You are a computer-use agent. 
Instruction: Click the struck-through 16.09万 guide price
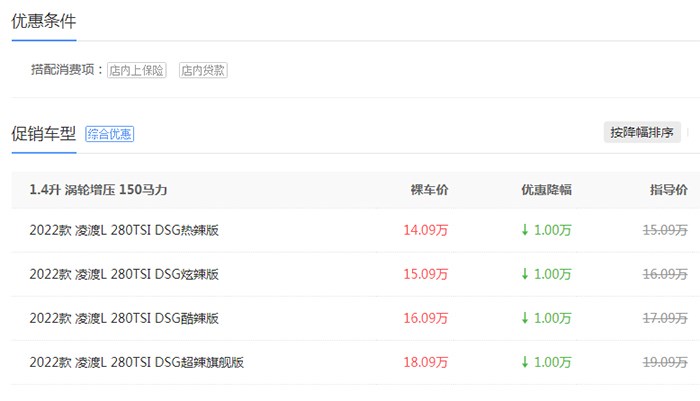click(665, 274)
